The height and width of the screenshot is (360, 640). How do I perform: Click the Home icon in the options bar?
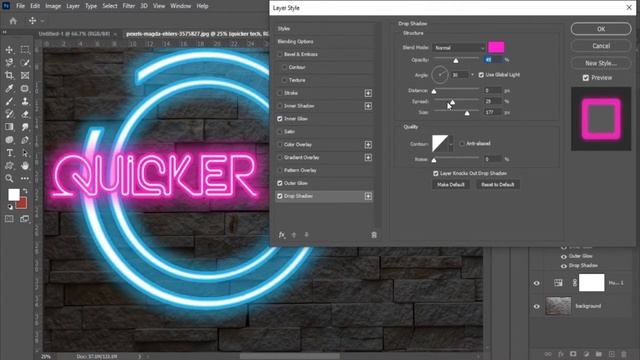click(x=13, y=21)
